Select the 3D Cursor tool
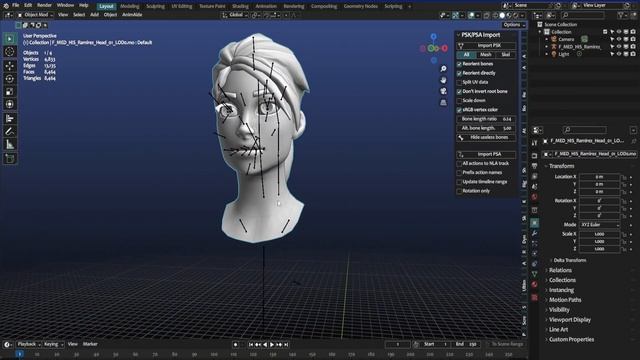Viewport: 640px width, 360px height. tap(10, 52)
